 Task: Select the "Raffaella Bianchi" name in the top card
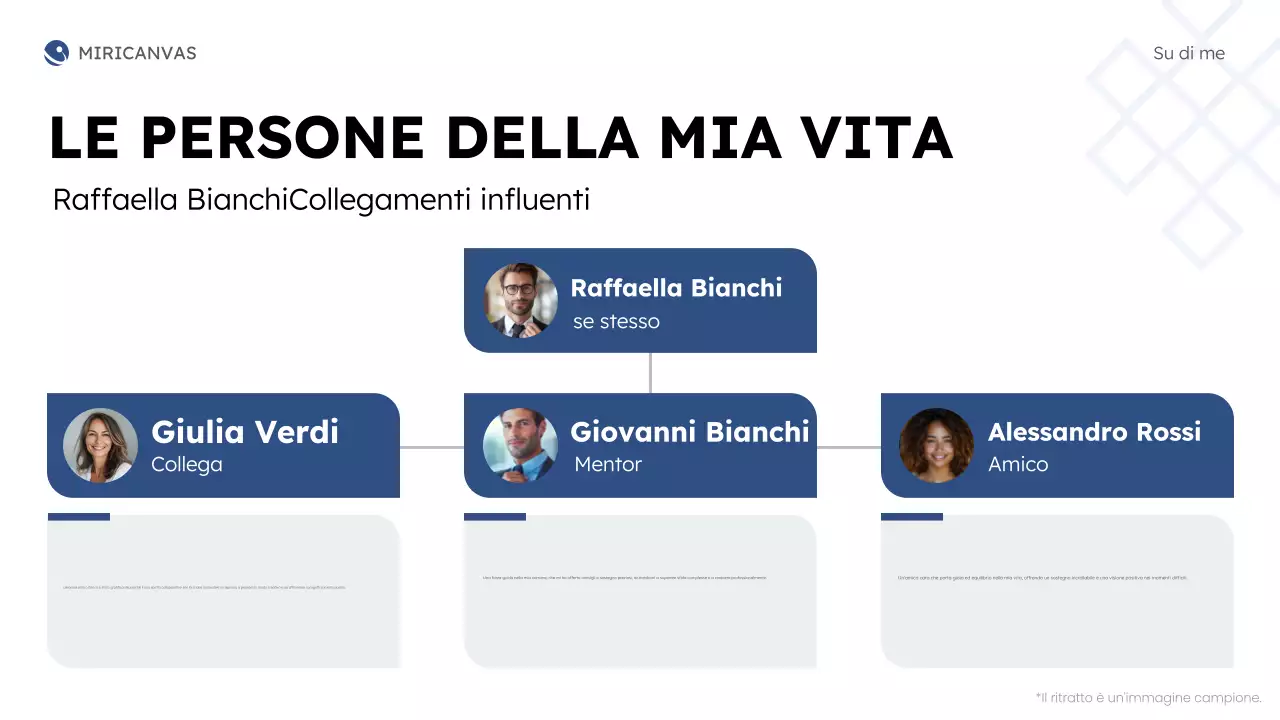(x=676, y=288)
